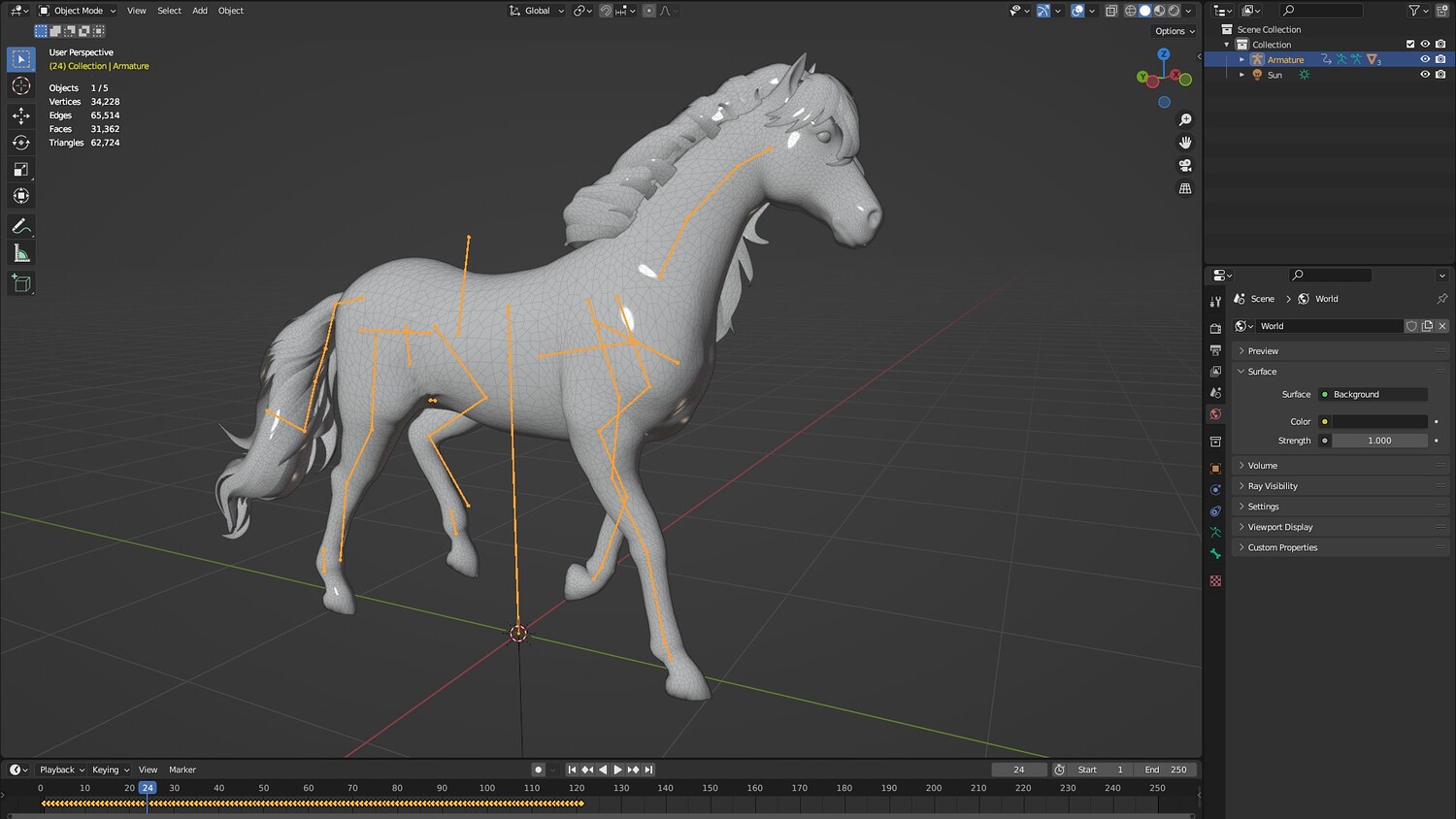Disable Armature in renders
Image resolution: width=1456 pixels, height=819 pixels.
coord(1440,59)
